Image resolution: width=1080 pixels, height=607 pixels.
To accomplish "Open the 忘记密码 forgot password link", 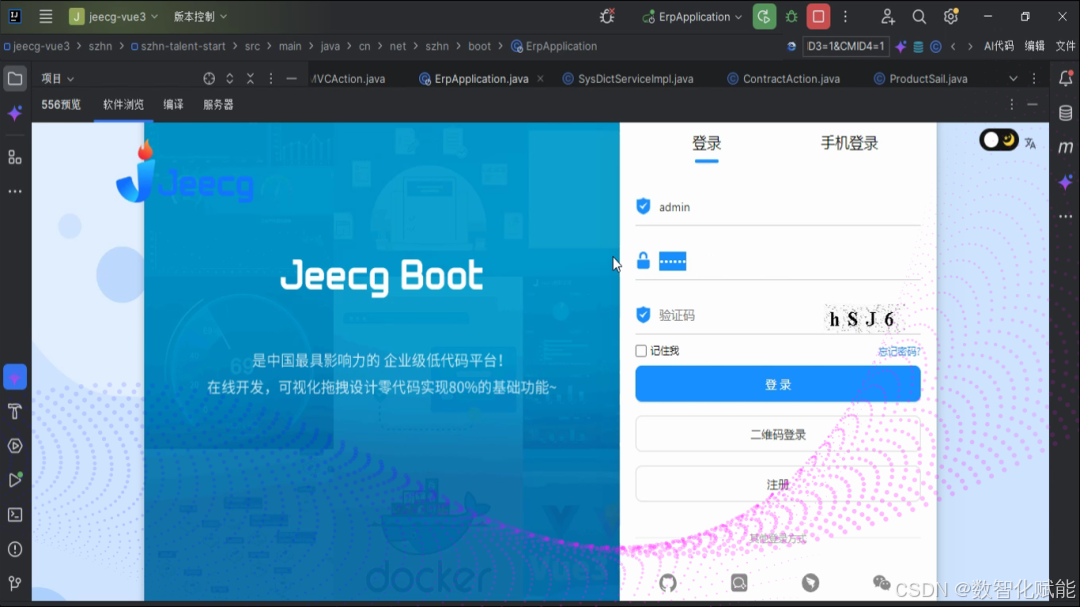I will pos(899,351).
